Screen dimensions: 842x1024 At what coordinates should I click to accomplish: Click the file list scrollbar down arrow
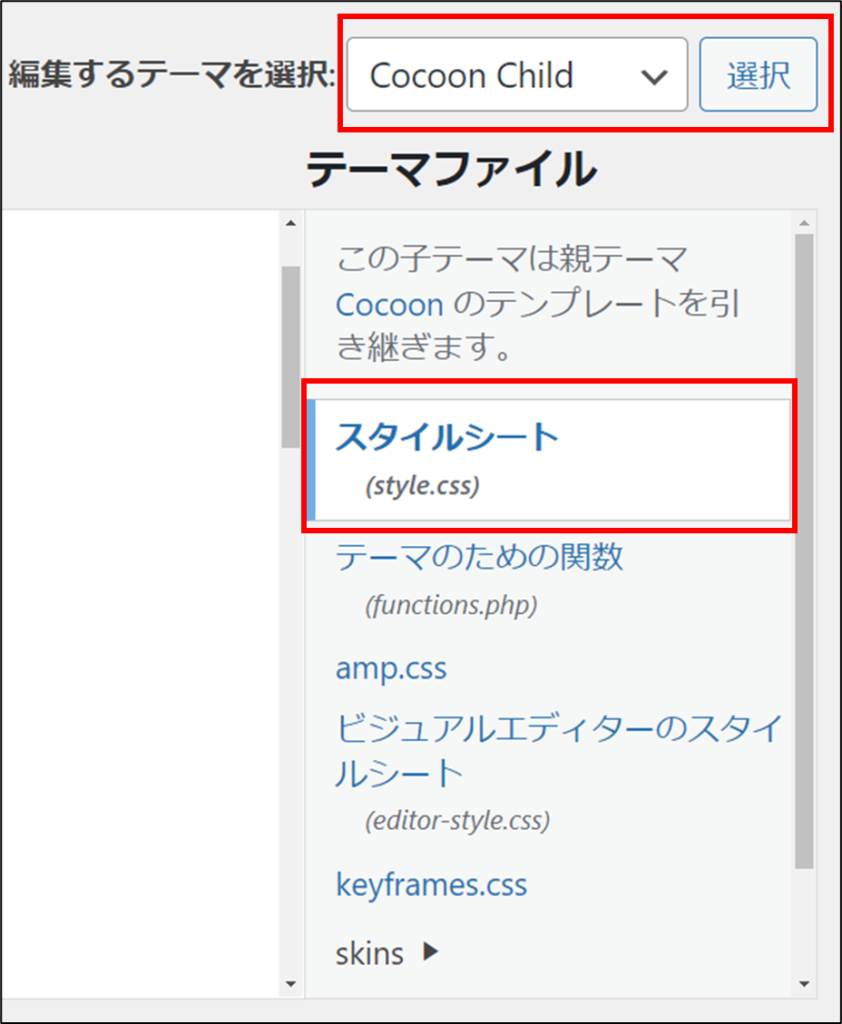coord(804,984)
